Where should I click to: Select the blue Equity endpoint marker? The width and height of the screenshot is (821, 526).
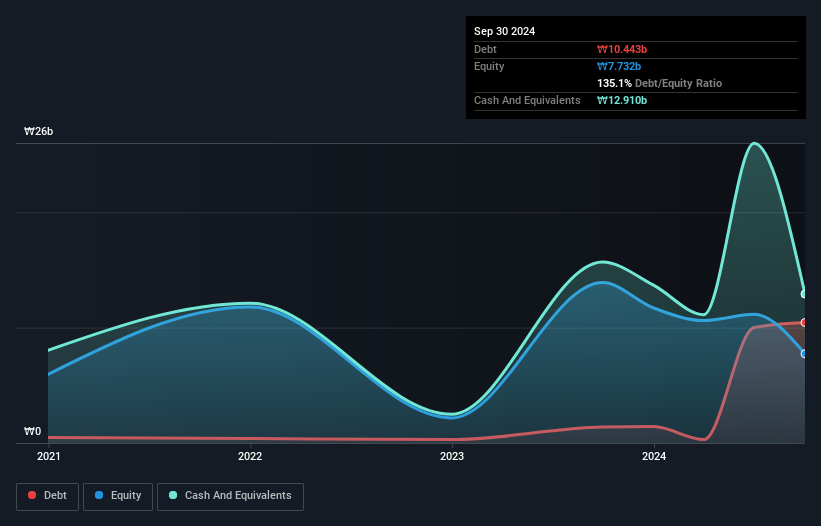pos(804,354)
